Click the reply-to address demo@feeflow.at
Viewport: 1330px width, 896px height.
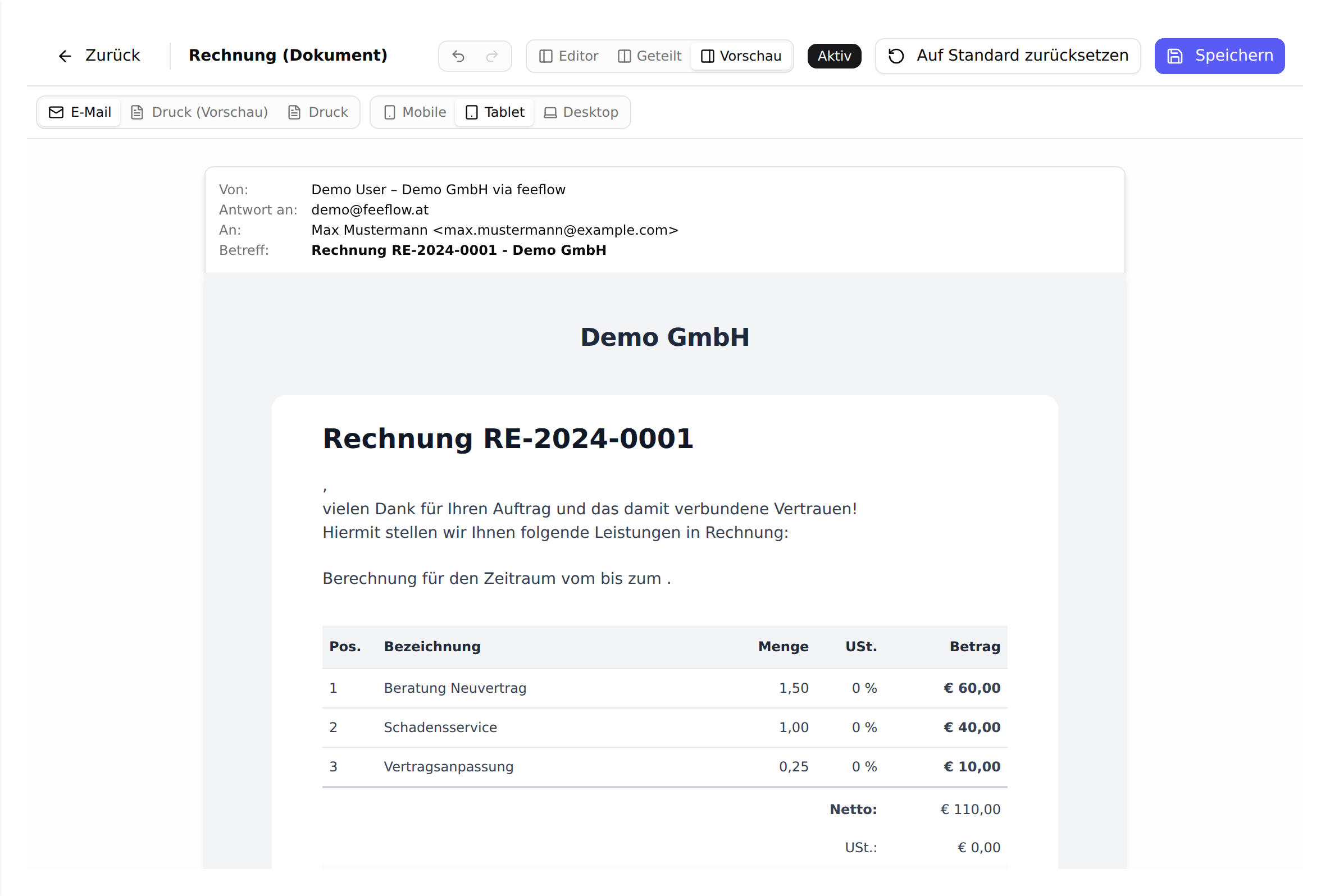point(370,210)
